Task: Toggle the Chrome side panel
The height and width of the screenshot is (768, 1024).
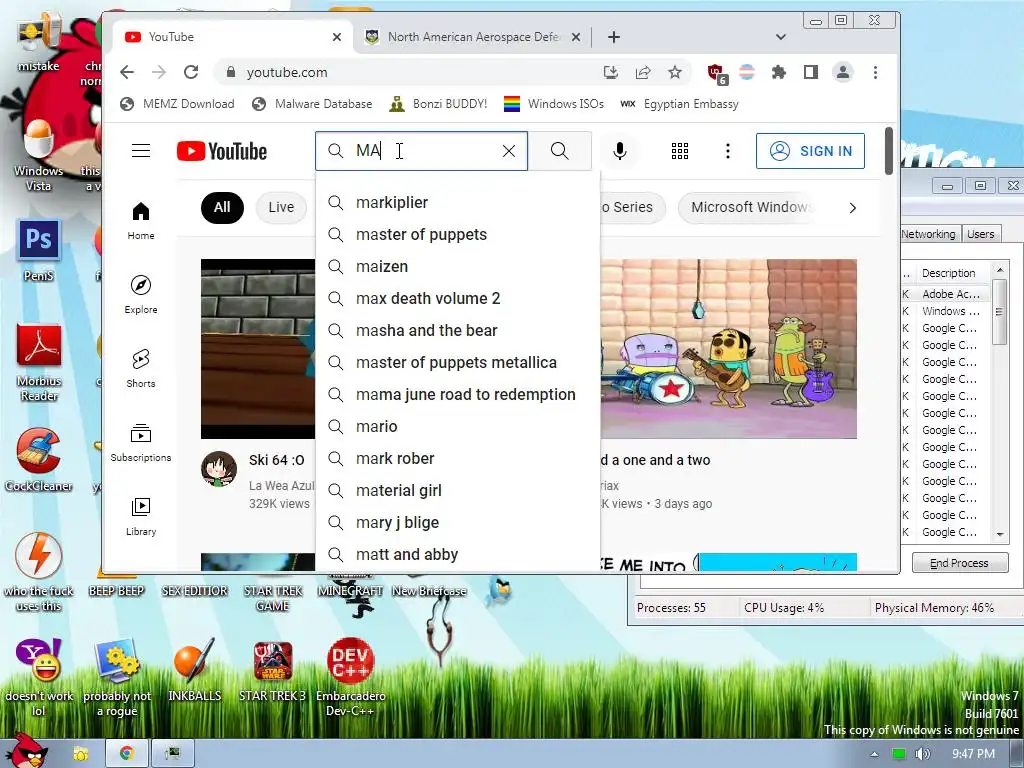Action: pos(810,72)
